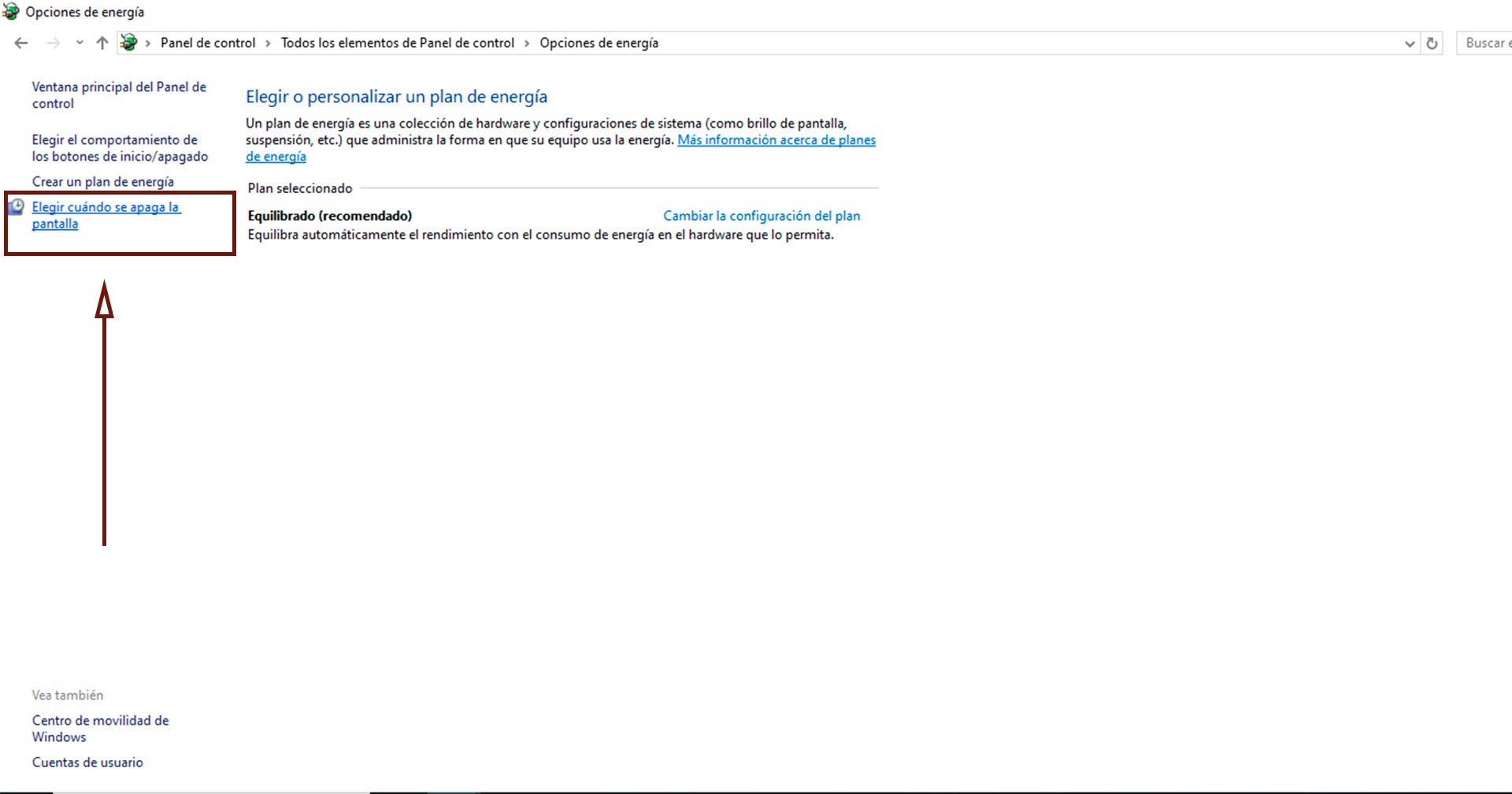Expand the address bar history dropdown
This screenshot has height=794, width=1512.
(x=1409, y=44)
